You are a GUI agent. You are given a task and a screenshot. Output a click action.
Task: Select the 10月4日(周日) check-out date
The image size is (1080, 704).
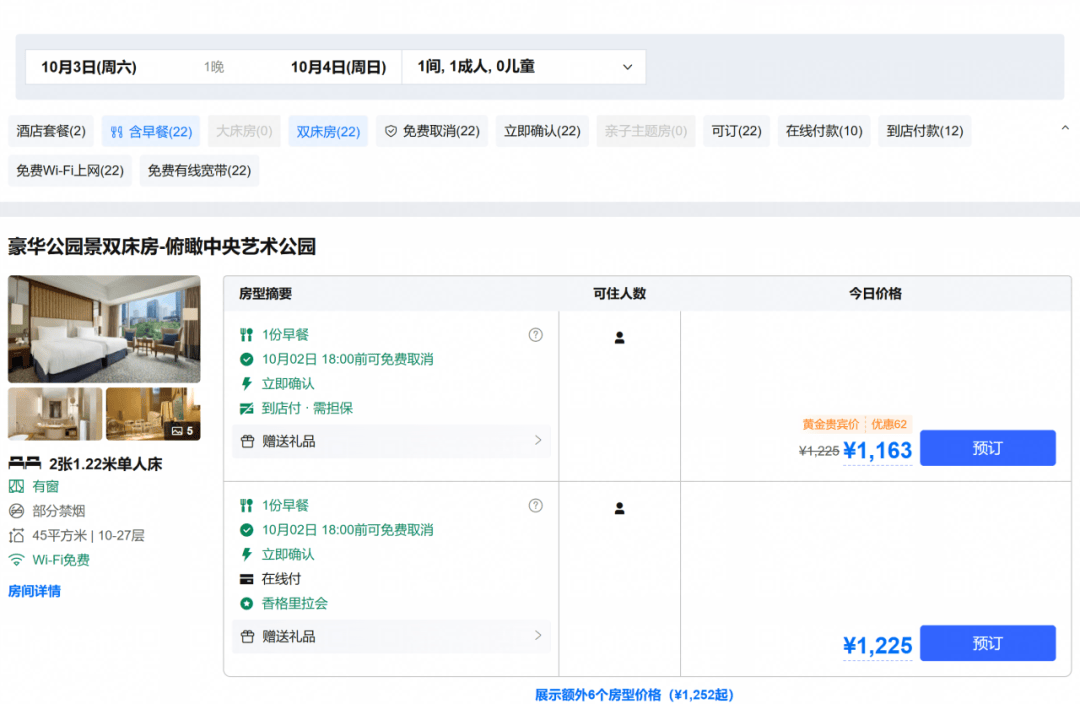[338, 67]
